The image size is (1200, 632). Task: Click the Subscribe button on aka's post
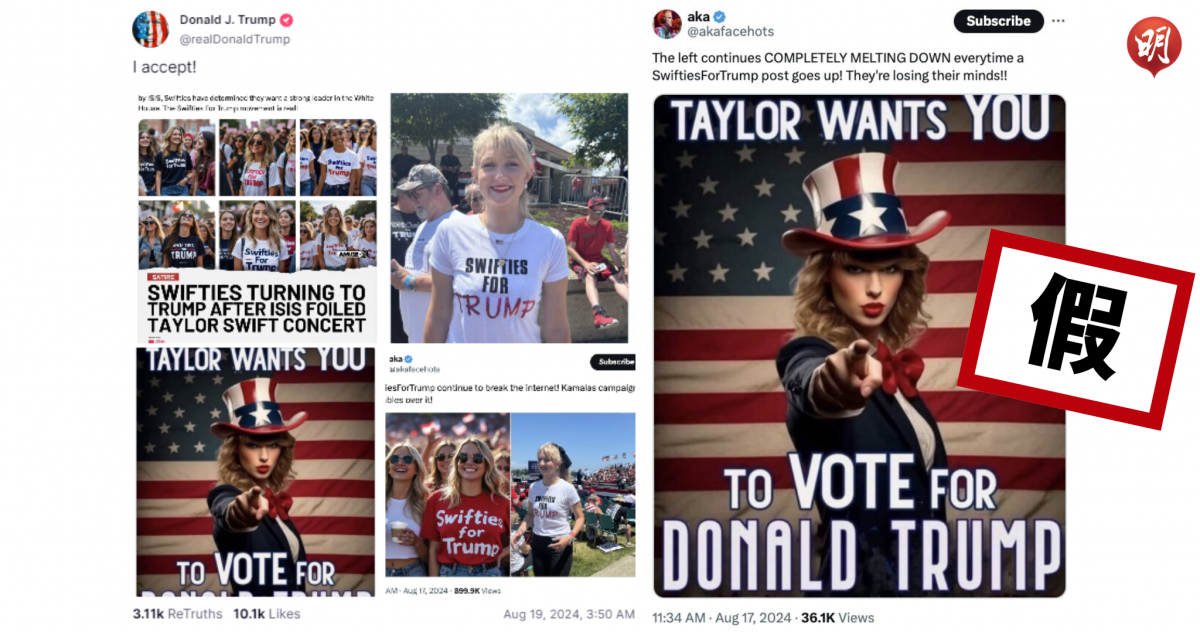tap(998, 21)
